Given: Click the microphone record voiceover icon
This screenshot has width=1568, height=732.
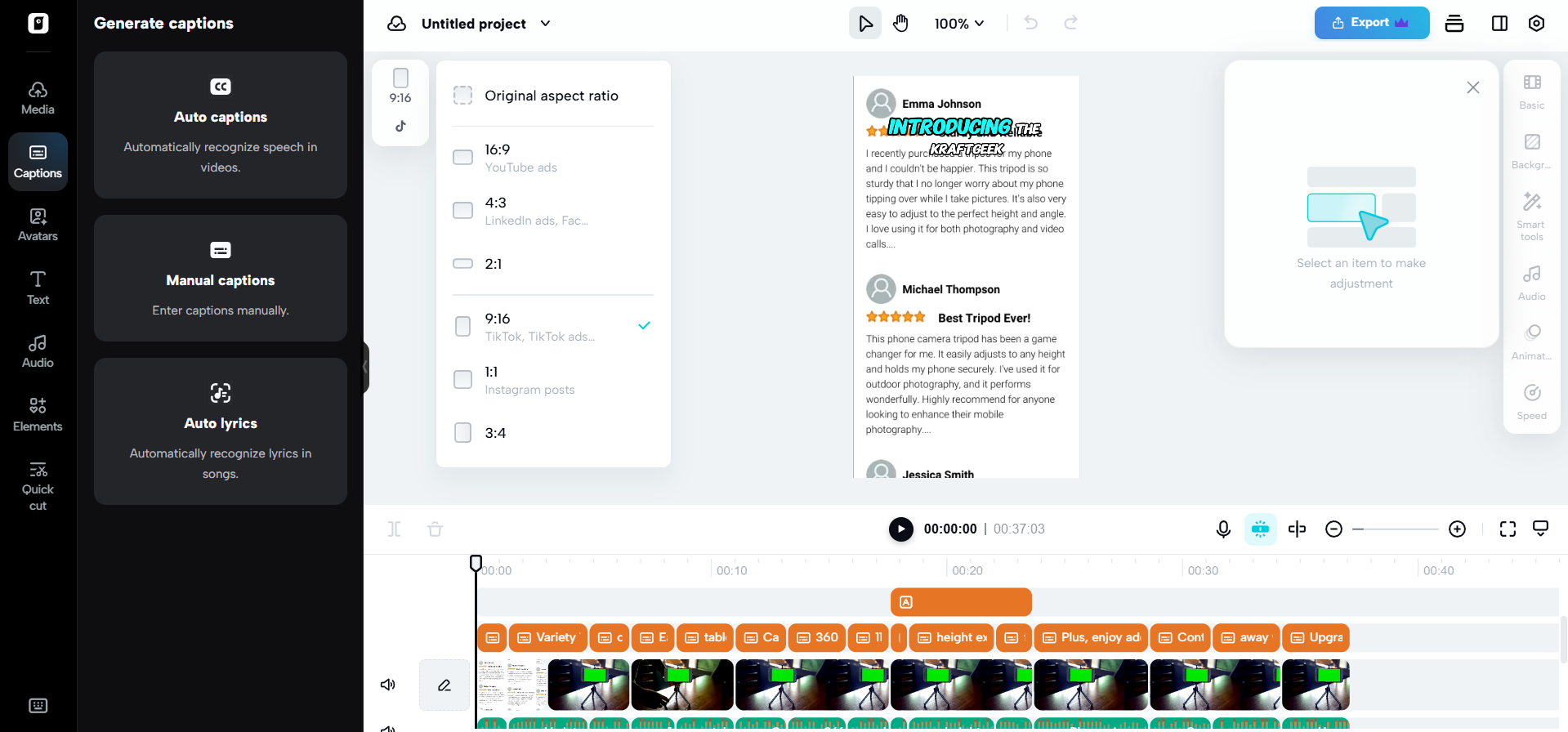Looking at the screenshot, I should click(1223, 529).
